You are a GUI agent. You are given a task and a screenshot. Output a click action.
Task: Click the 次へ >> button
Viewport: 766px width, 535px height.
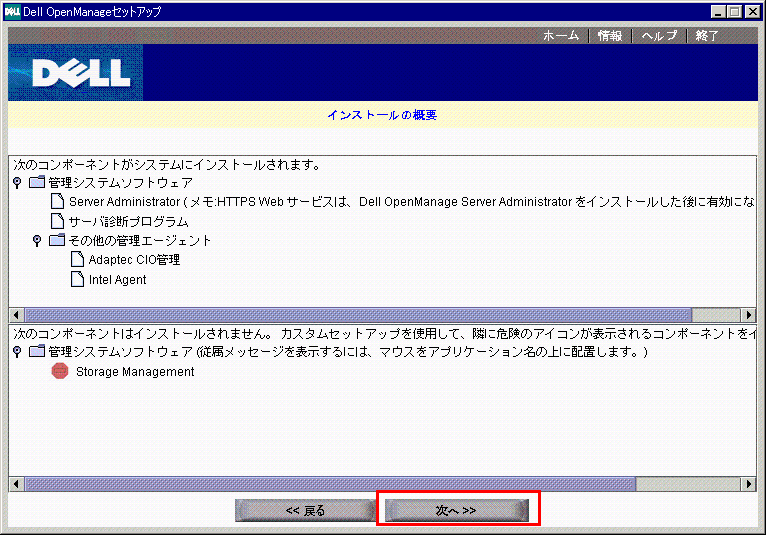point(456,511)
